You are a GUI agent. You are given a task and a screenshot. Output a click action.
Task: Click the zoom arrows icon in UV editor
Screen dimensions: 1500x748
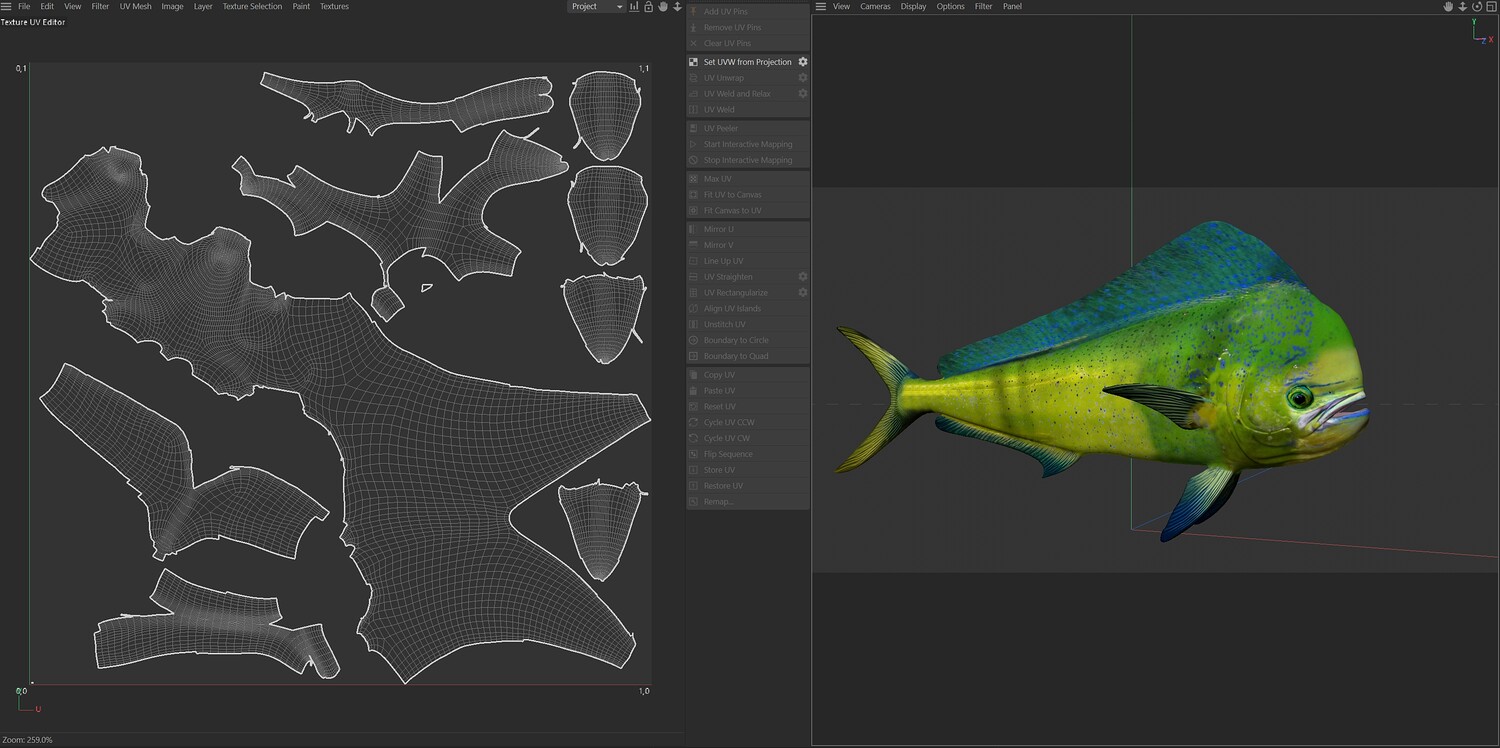677,7
